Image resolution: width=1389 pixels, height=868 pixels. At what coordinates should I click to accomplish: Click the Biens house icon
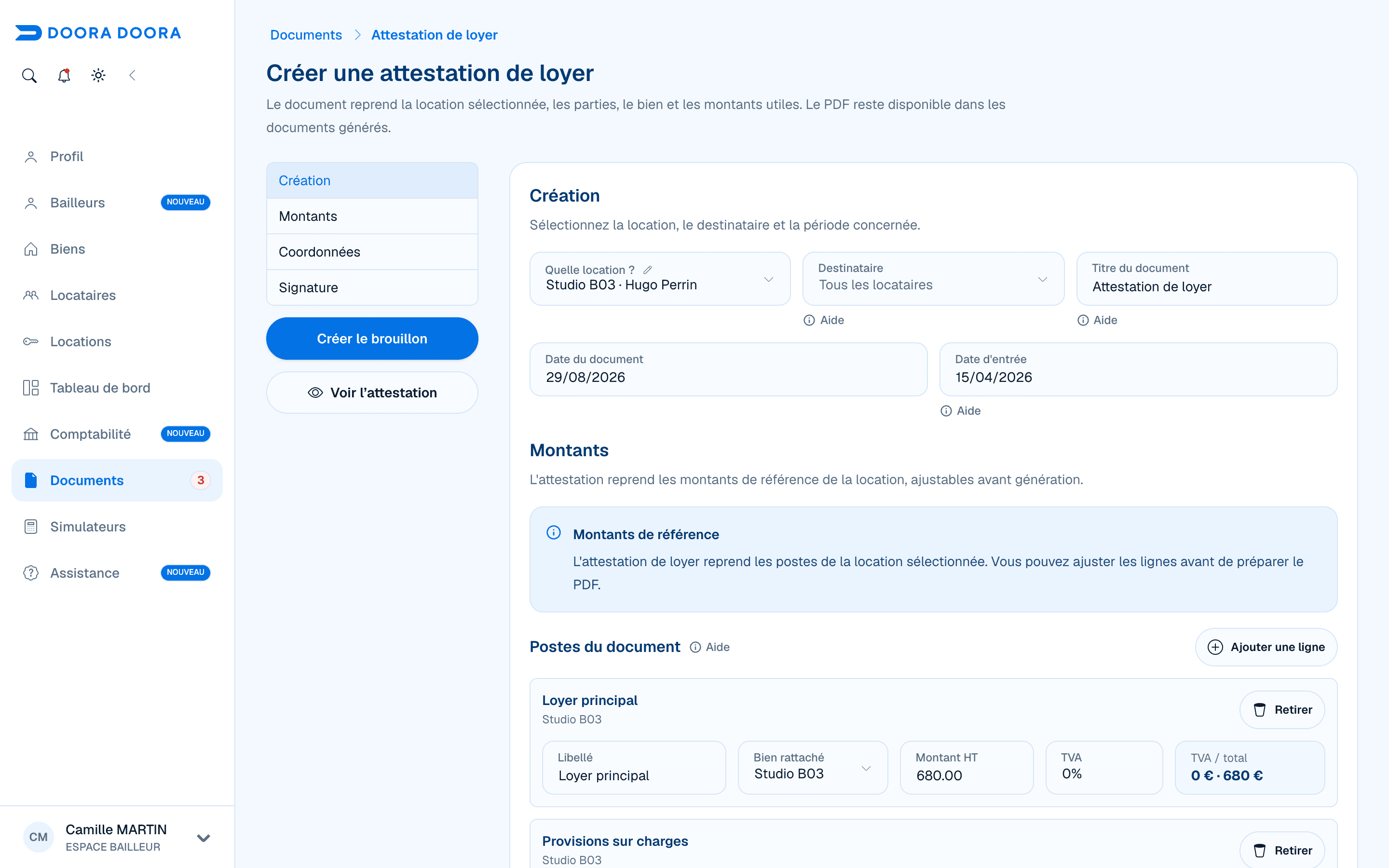pyautogui.click(x=31, y=249)
